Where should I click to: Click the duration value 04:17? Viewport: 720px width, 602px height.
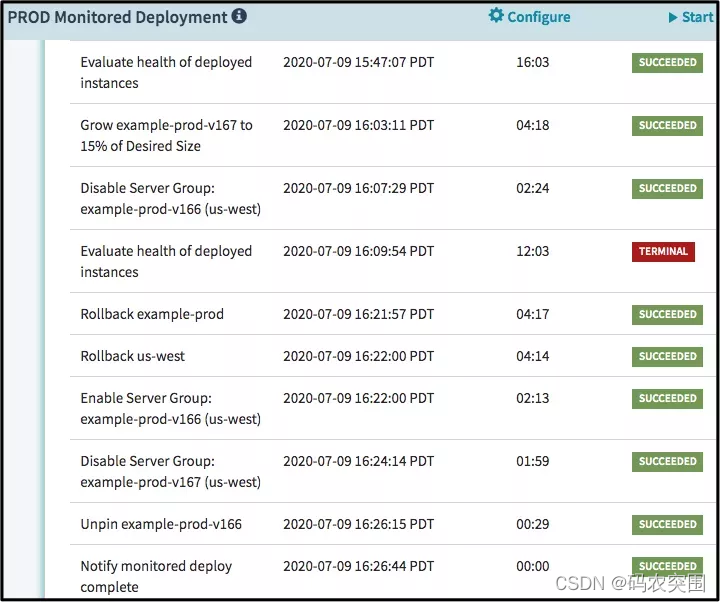coord(533,314)
